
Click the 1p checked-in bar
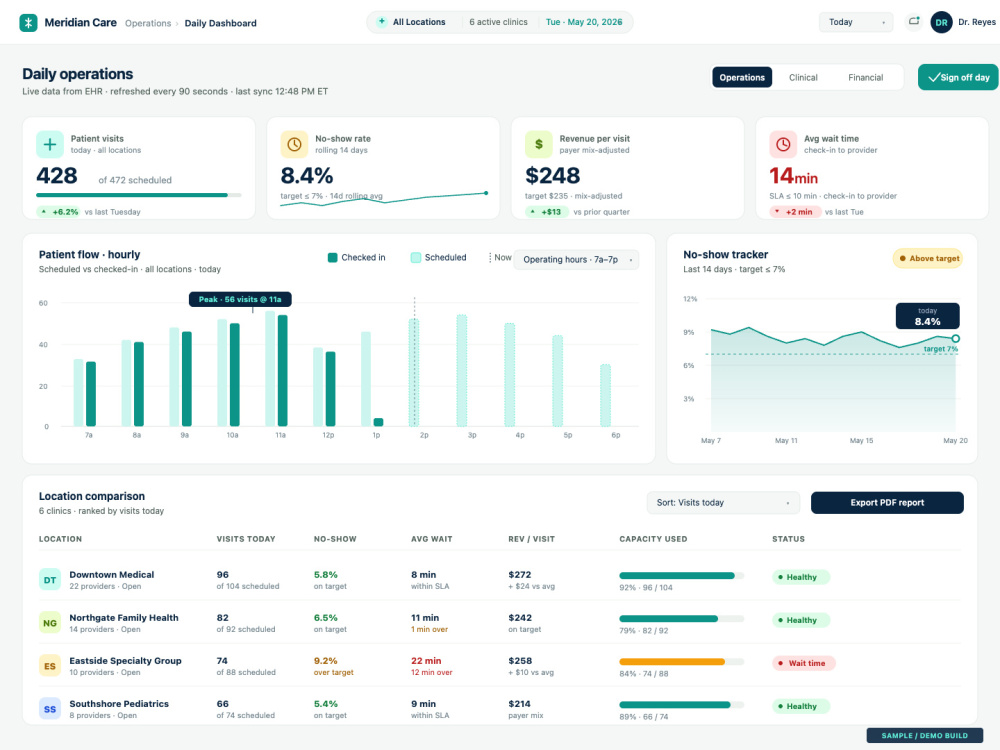click(378, 422)
